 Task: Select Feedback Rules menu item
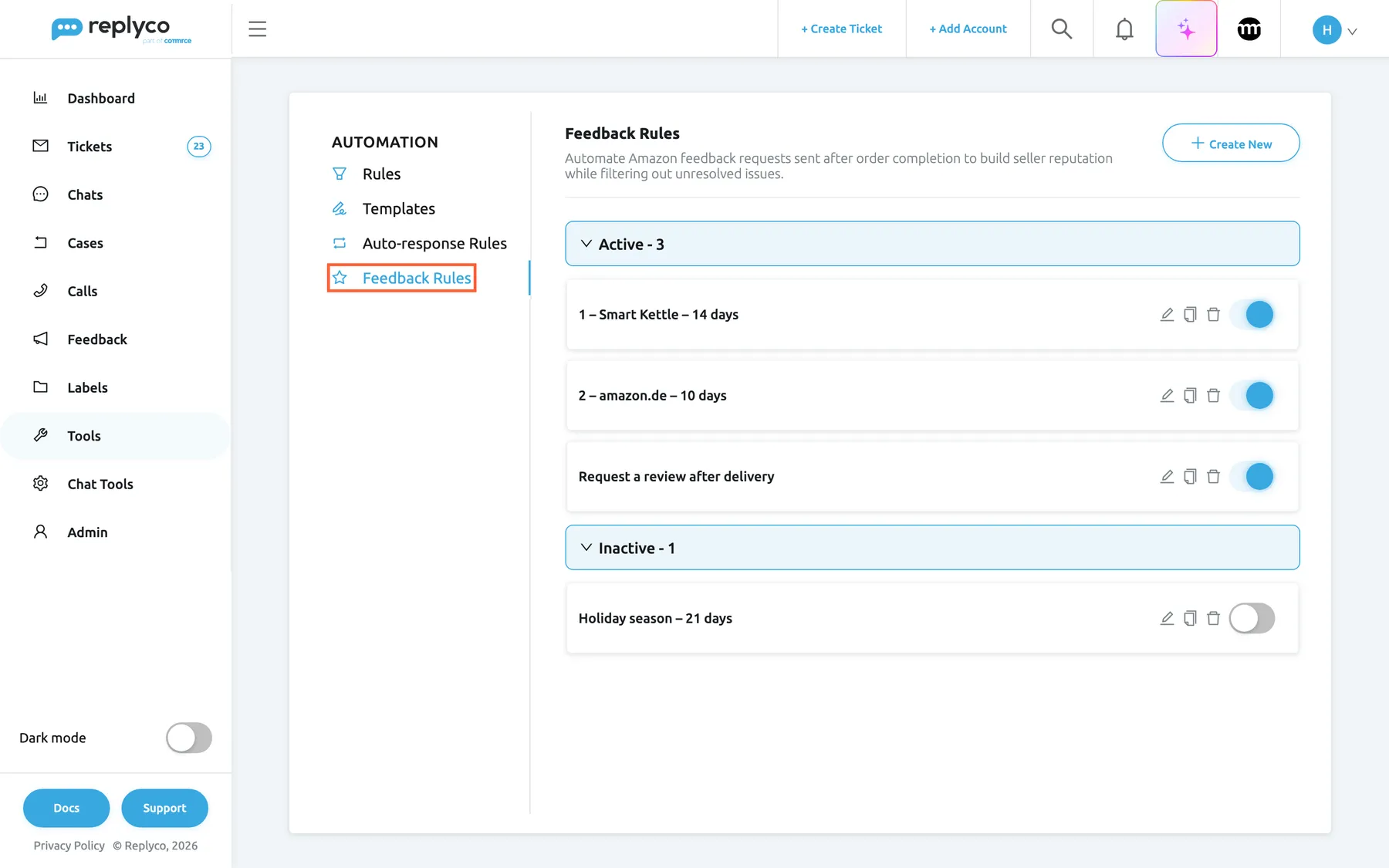401,278
